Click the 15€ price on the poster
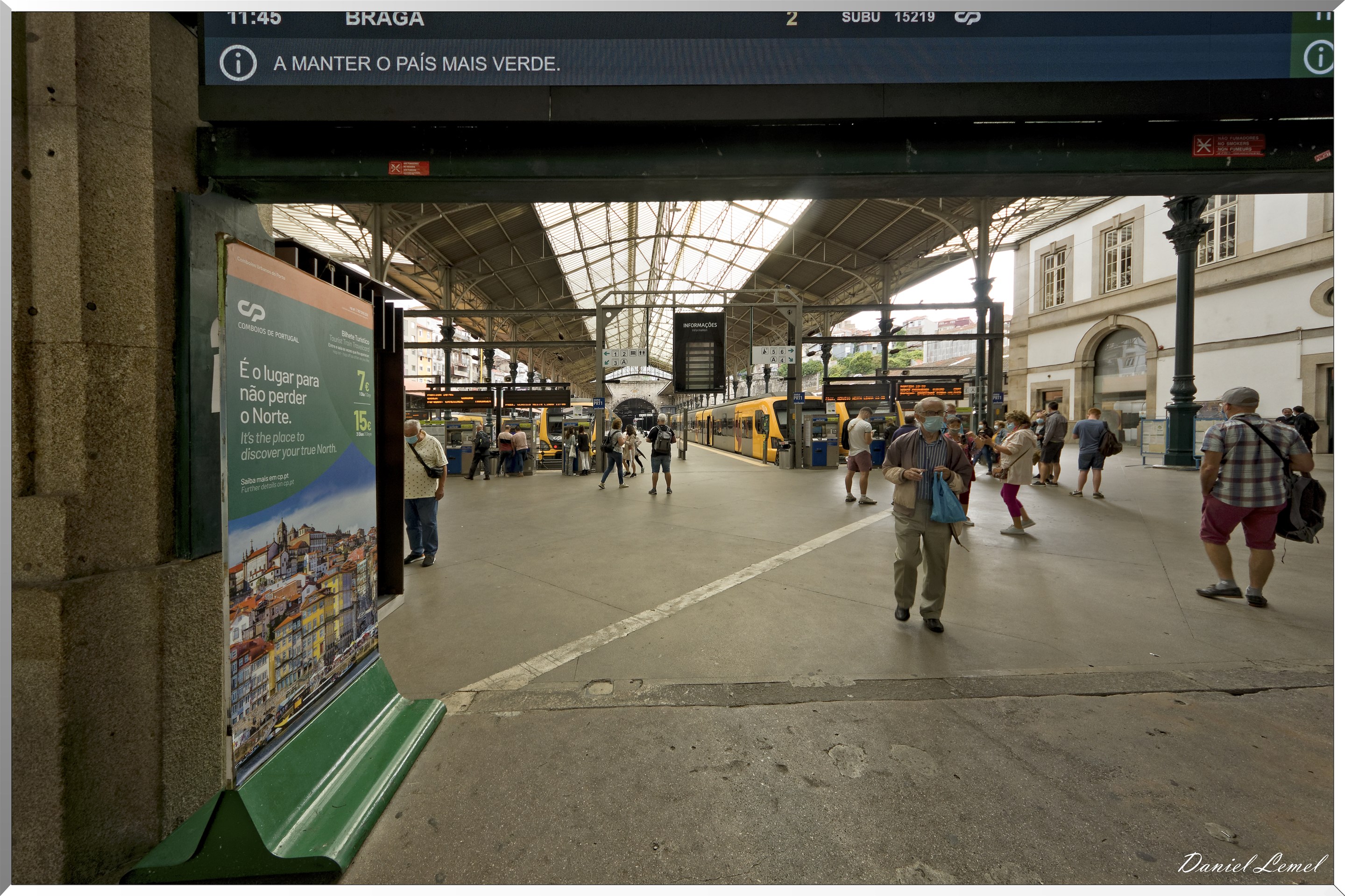This screenshot has width=1345, height=896. click(362, 421)
